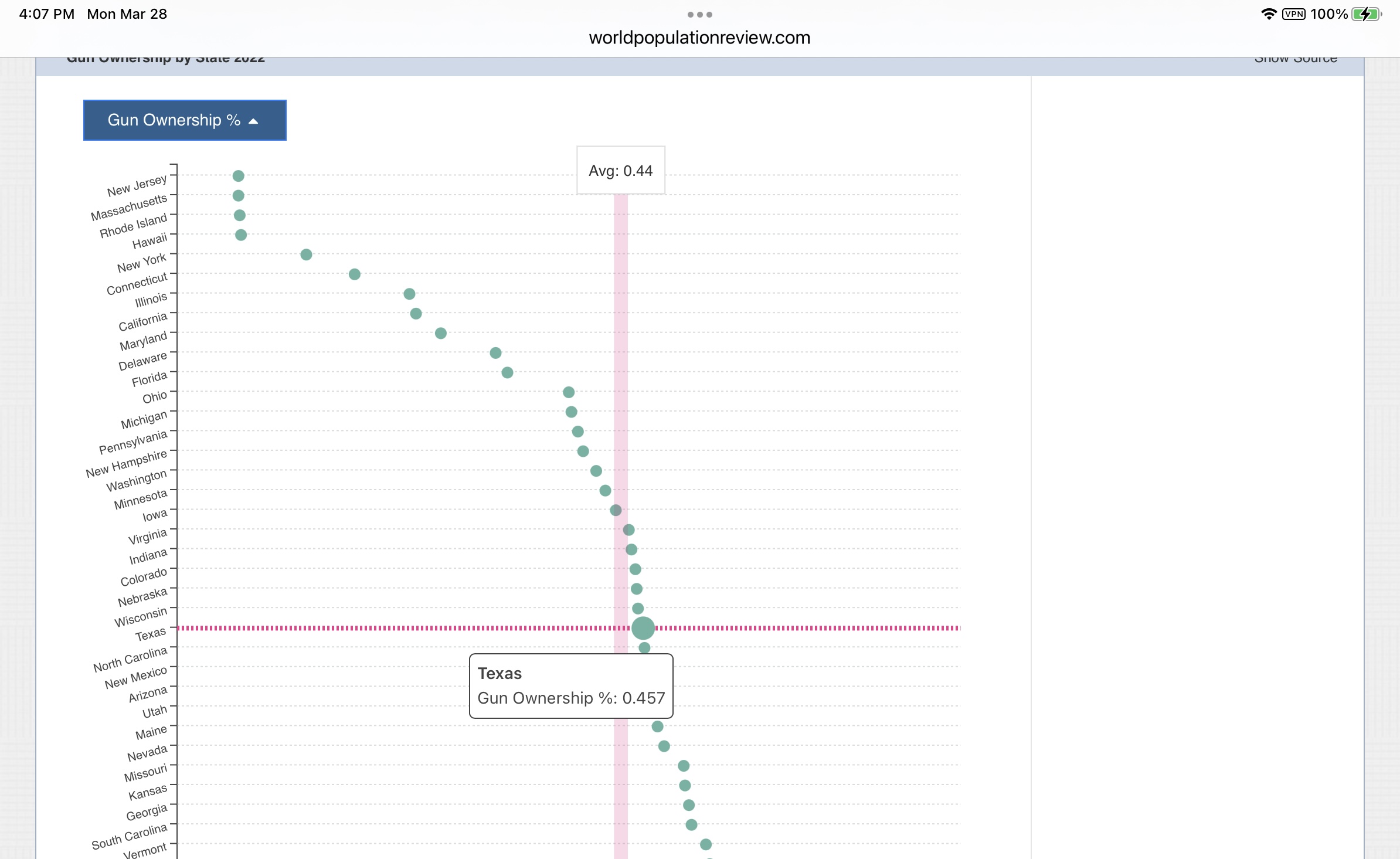Click the New Jersey data dot

pyautogui.click(x=238, y=176)
